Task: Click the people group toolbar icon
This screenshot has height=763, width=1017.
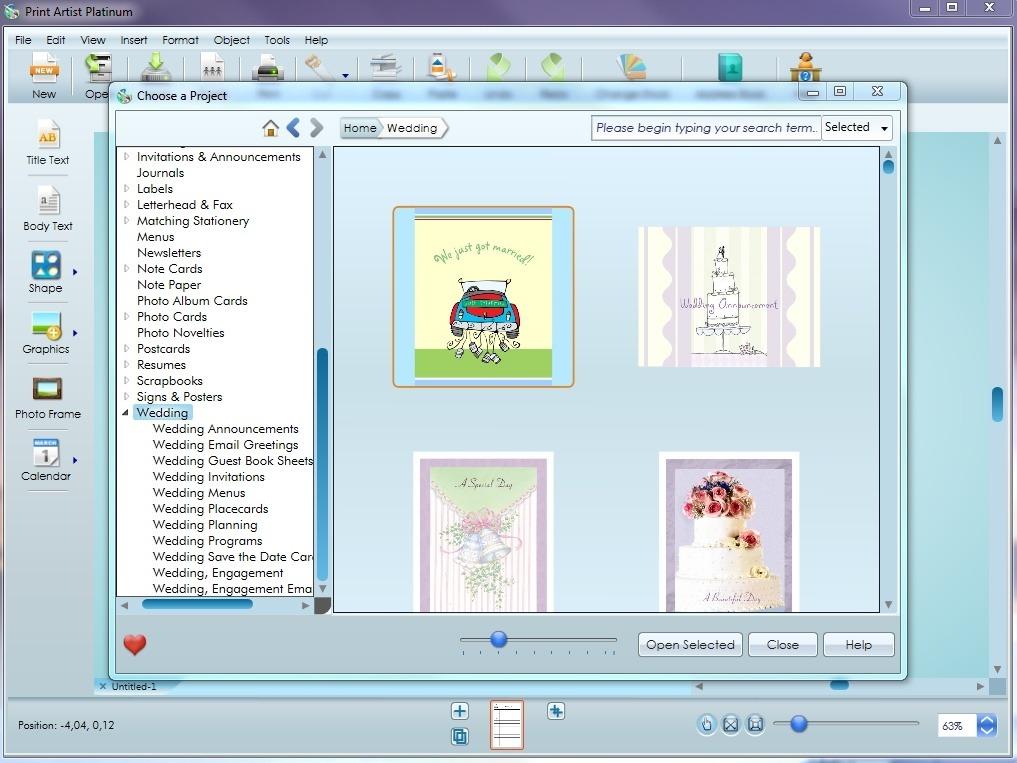Action: (212, 67)
